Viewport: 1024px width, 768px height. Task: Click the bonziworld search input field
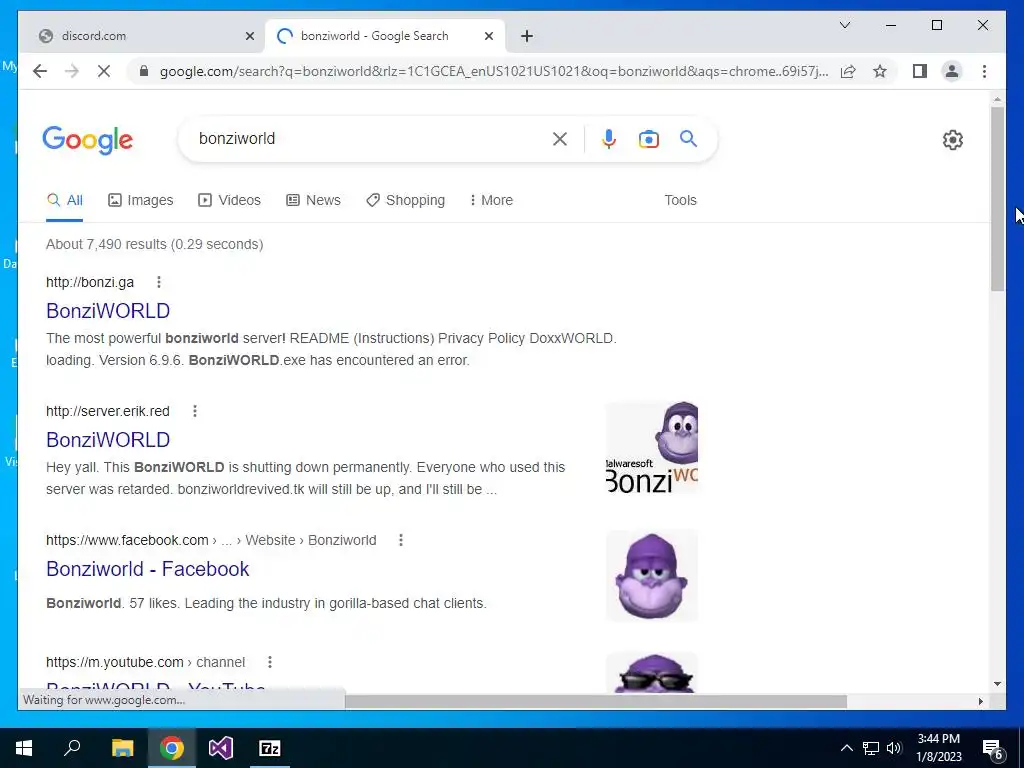click(372, 138)
